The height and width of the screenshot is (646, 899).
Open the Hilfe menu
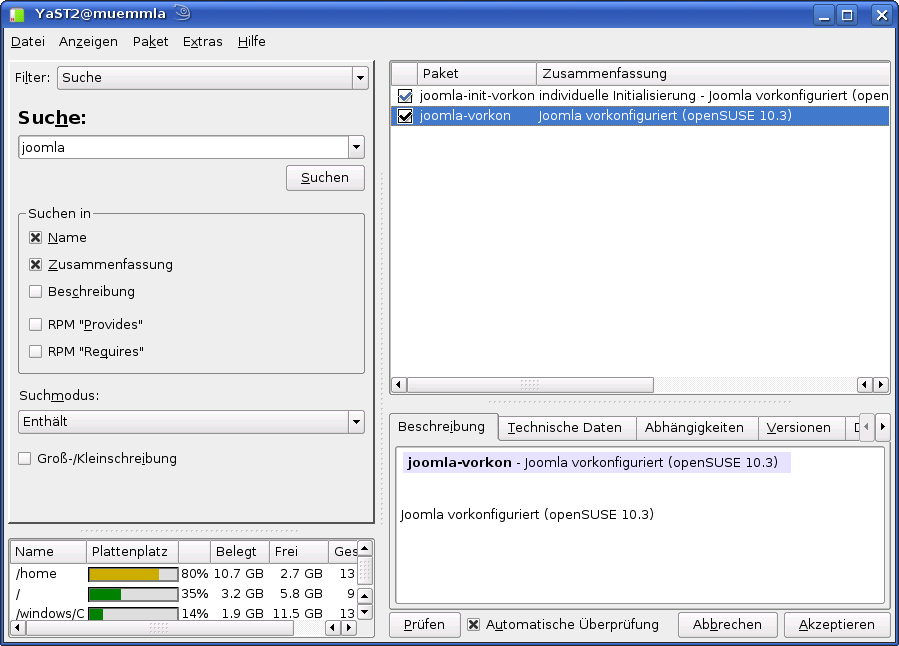pyautogui.click(x=252, y=42)
